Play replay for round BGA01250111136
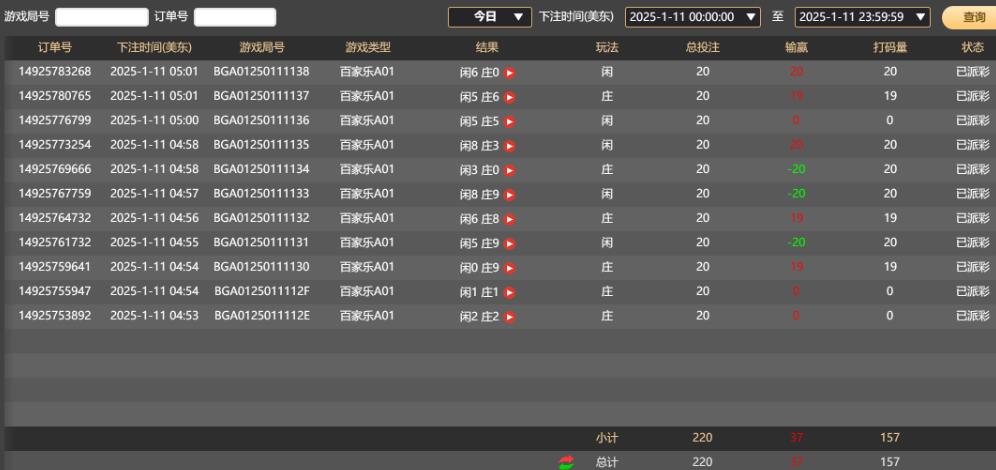 509,122
